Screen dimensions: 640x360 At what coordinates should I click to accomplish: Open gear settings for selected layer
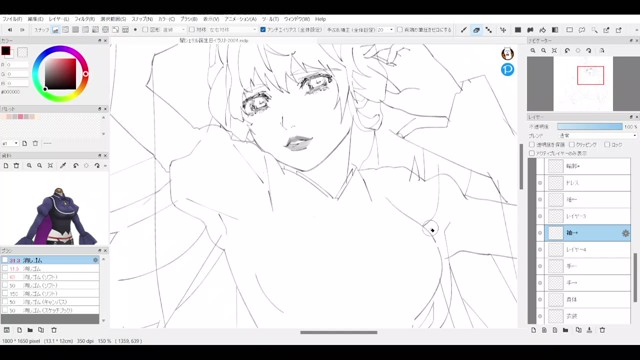[x=625, y=233]
